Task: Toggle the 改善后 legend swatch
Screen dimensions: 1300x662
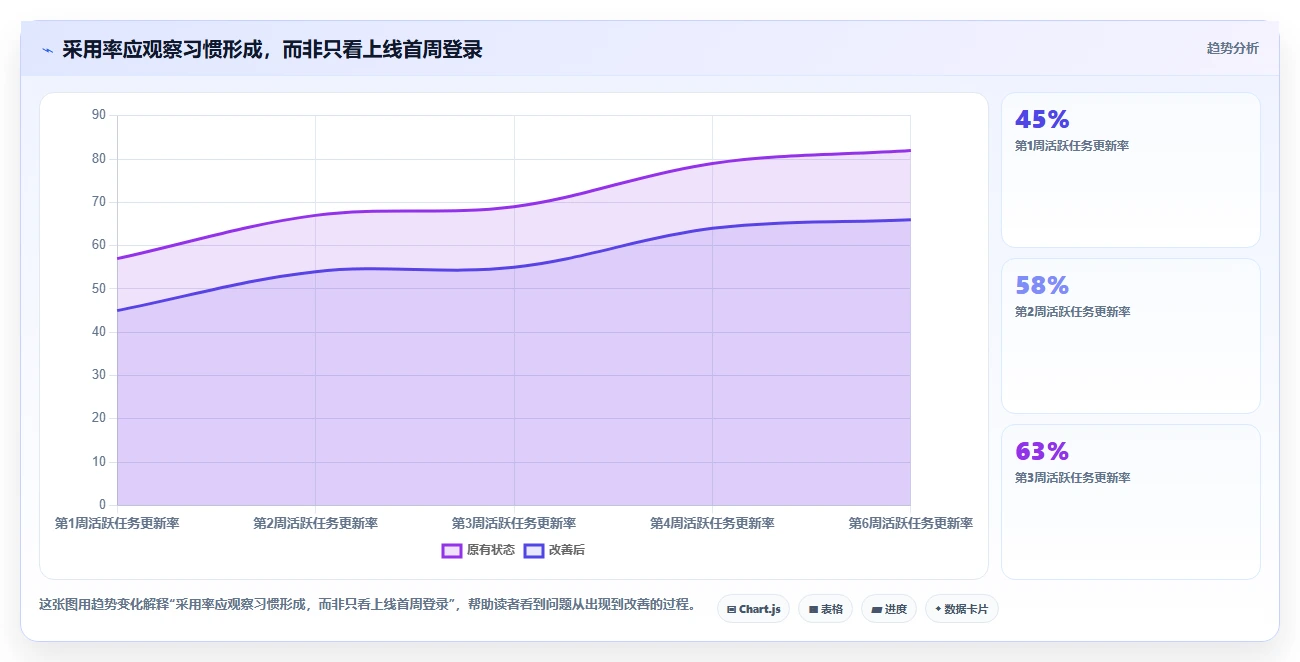Action: point(534,550)
